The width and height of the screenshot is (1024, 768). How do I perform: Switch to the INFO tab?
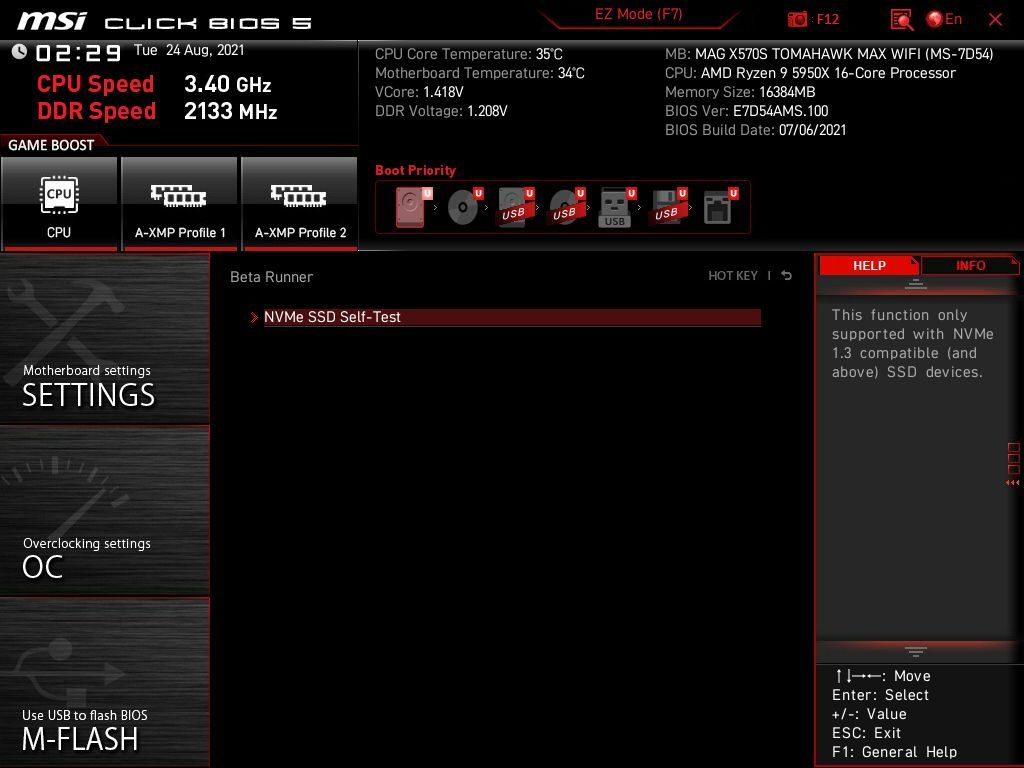coord(970,266)
